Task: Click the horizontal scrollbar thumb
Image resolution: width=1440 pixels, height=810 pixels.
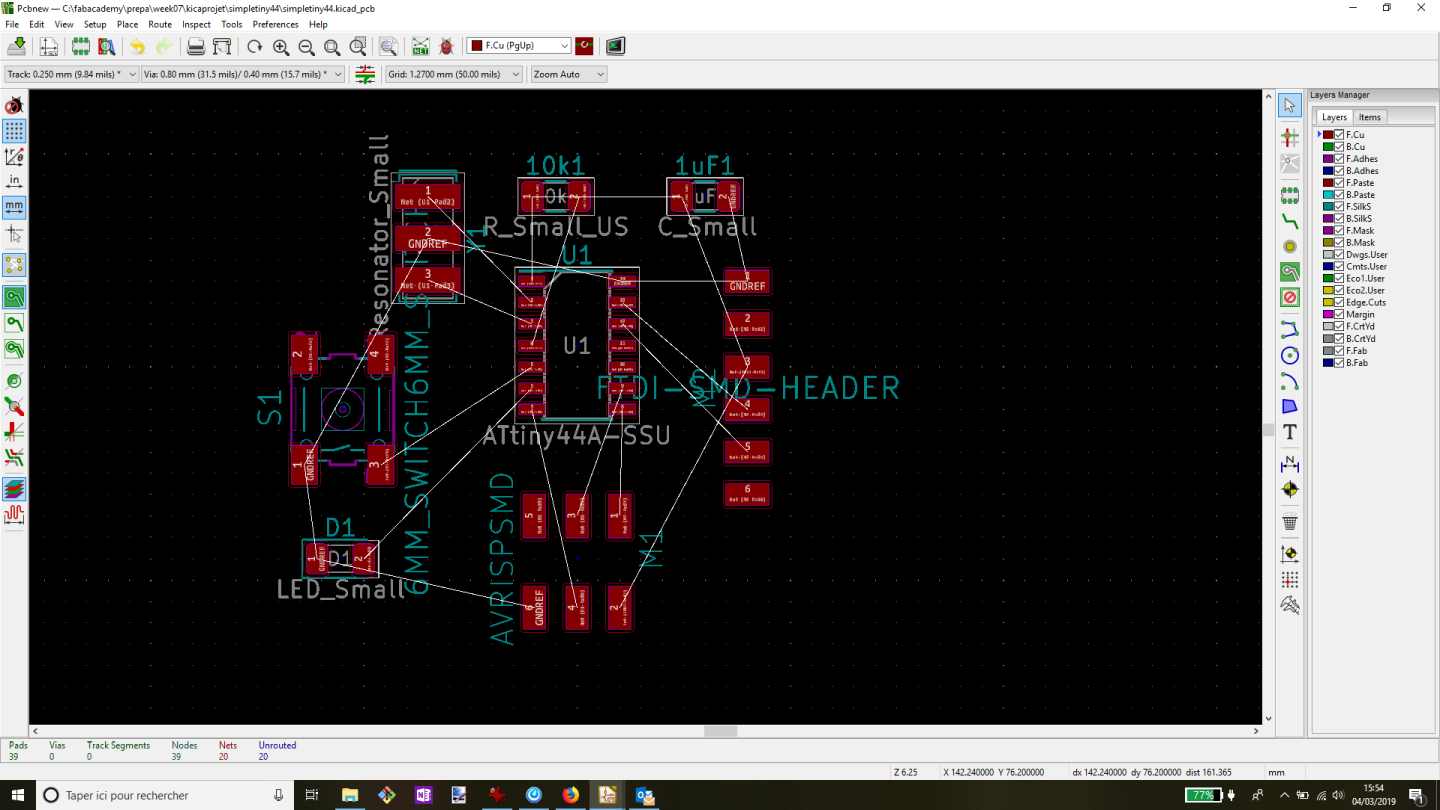Action: pyautogui.click(x=720, y=731)
